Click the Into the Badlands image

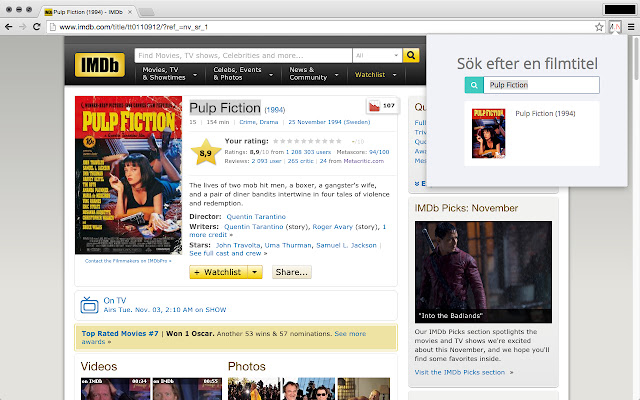click(483, 272)
